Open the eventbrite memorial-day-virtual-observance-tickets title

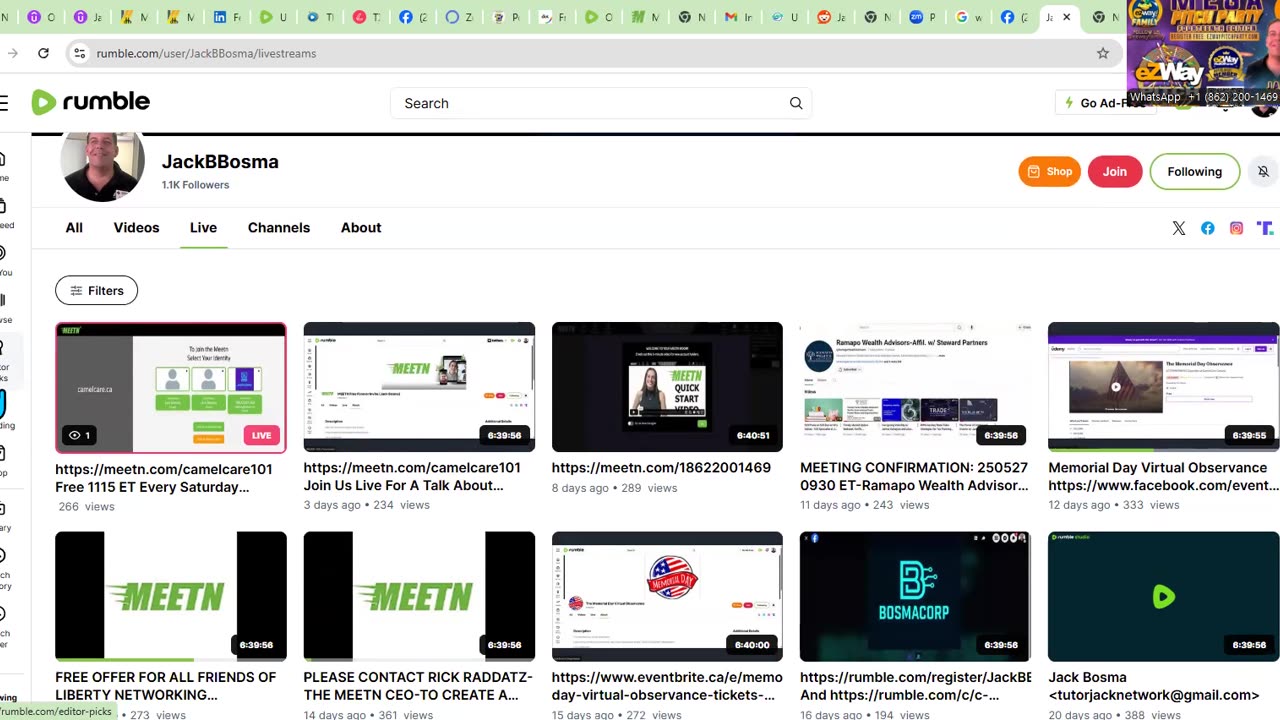coord(667,686)
